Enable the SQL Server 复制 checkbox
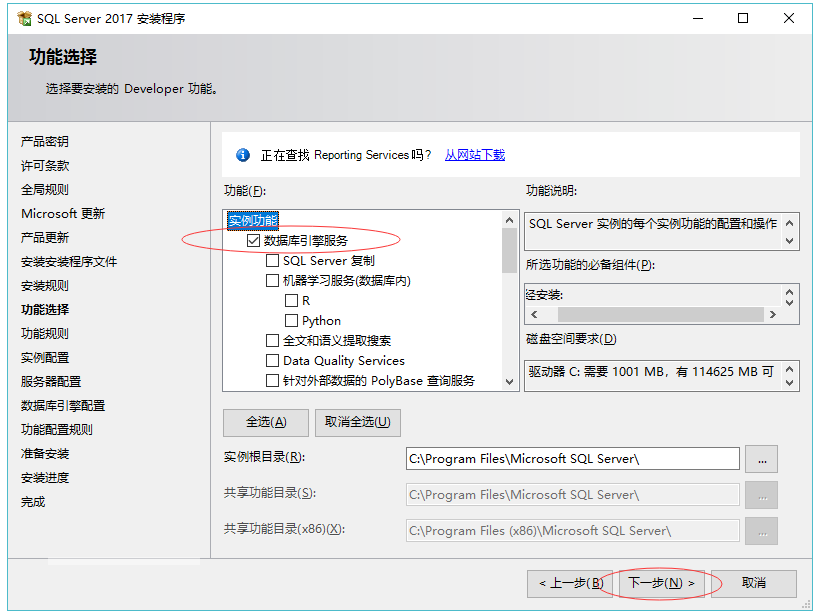The width and height of the screenshot is (820, 615). [272, 260]
